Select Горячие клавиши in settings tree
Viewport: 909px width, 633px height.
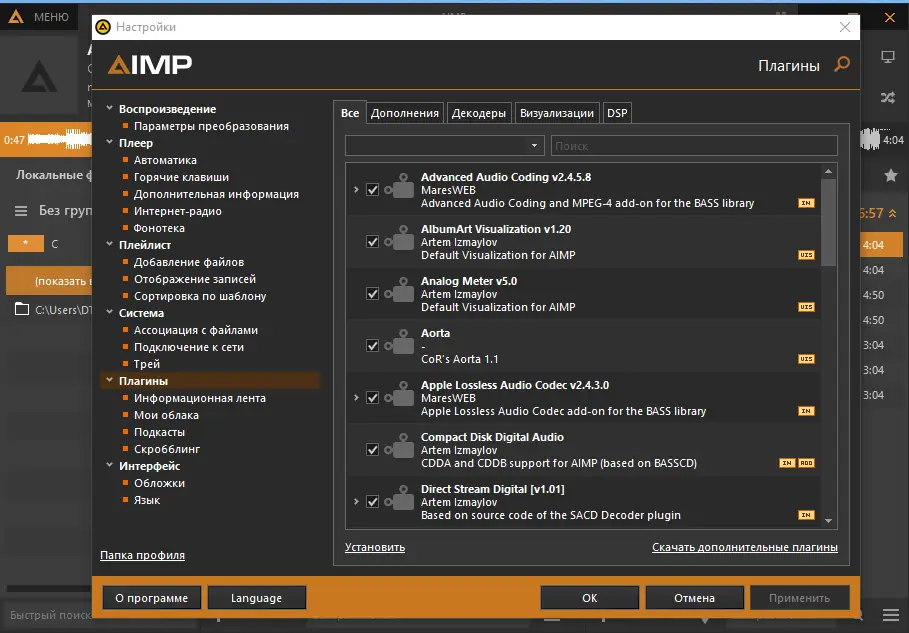tap(181, 177)
